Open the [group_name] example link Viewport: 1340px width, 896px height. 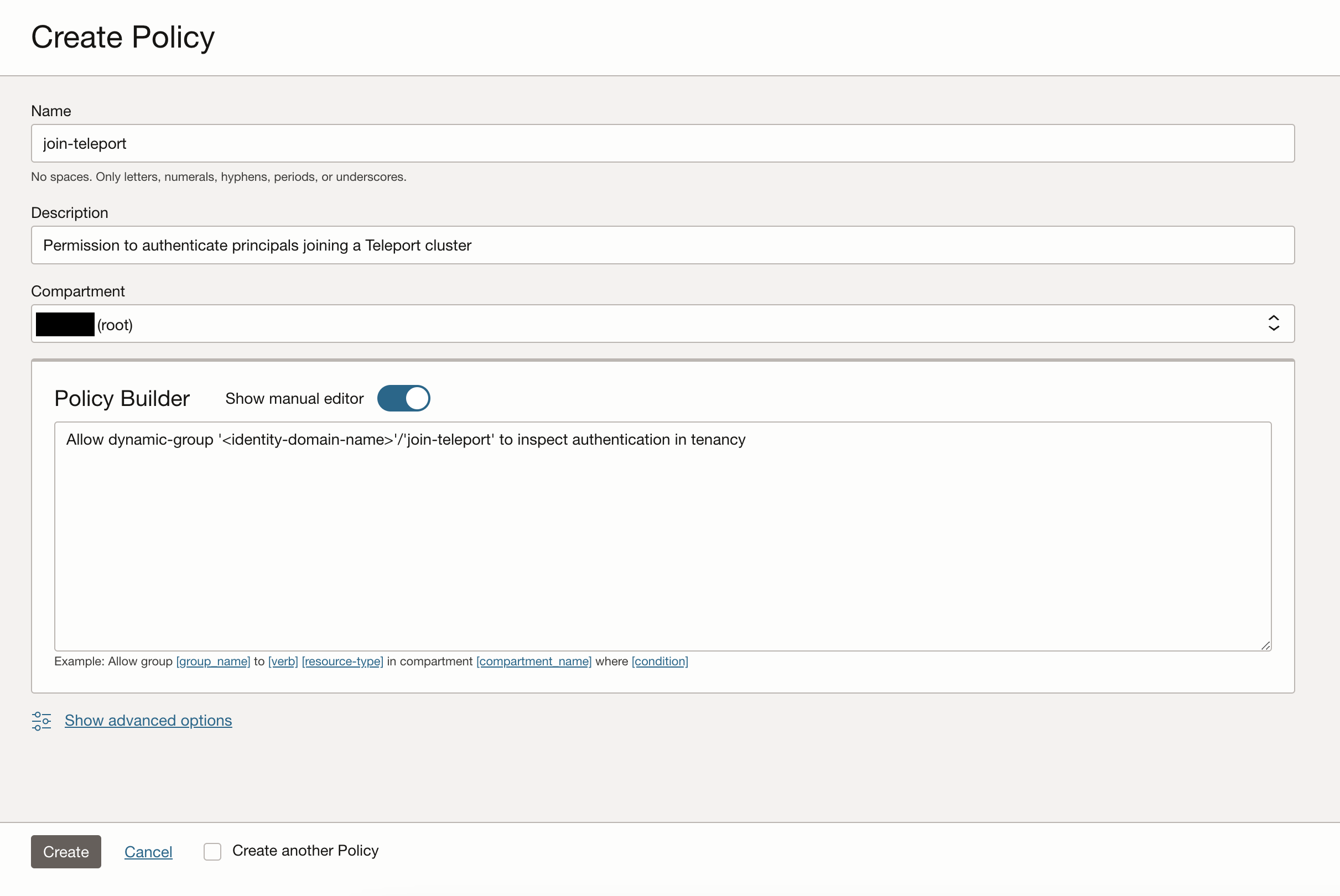coord(213,661)
